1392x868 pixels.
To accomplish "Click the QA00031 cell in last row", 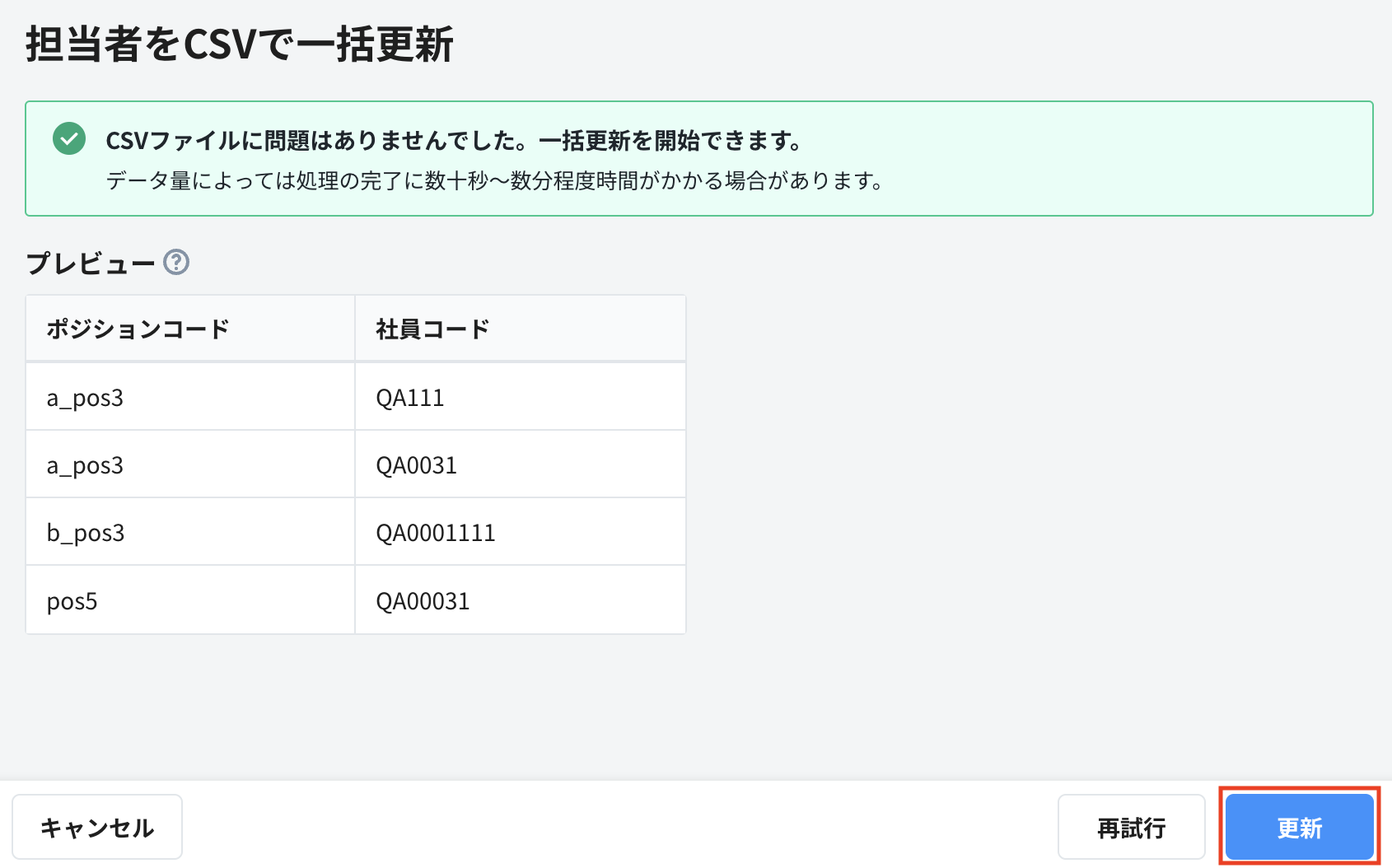I will coord(422,600).
